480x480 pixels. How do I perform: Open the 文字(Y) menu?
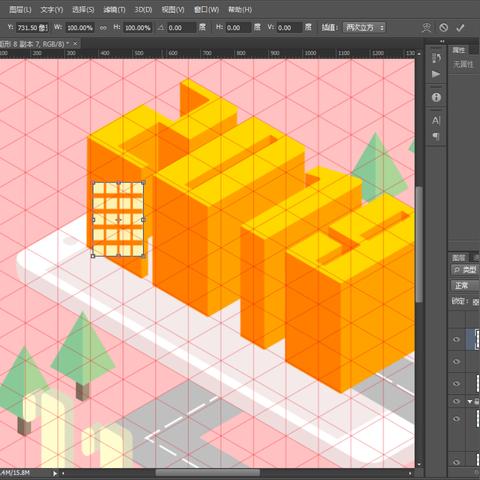[x=52, y=10]
